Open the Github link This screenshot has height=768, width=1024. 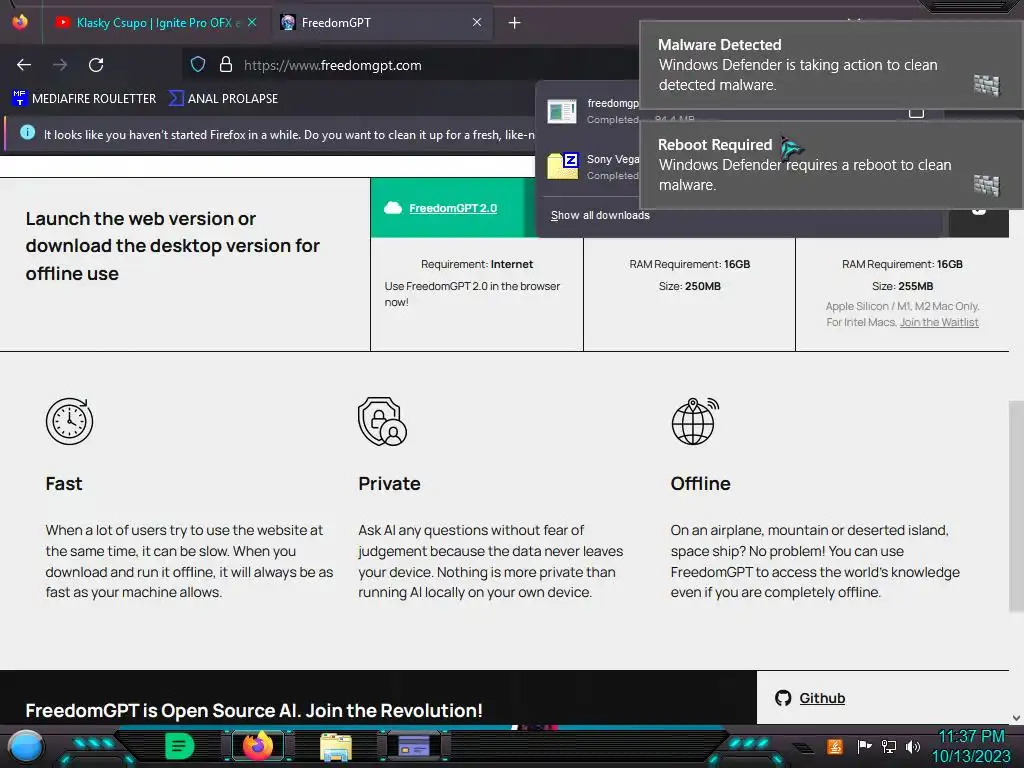[822, 698]
